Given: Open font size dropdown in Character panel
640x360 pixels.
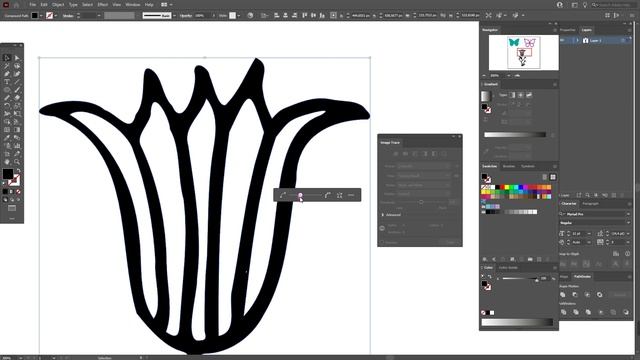Looking at the screenshot, I should [x=589, y=233].
